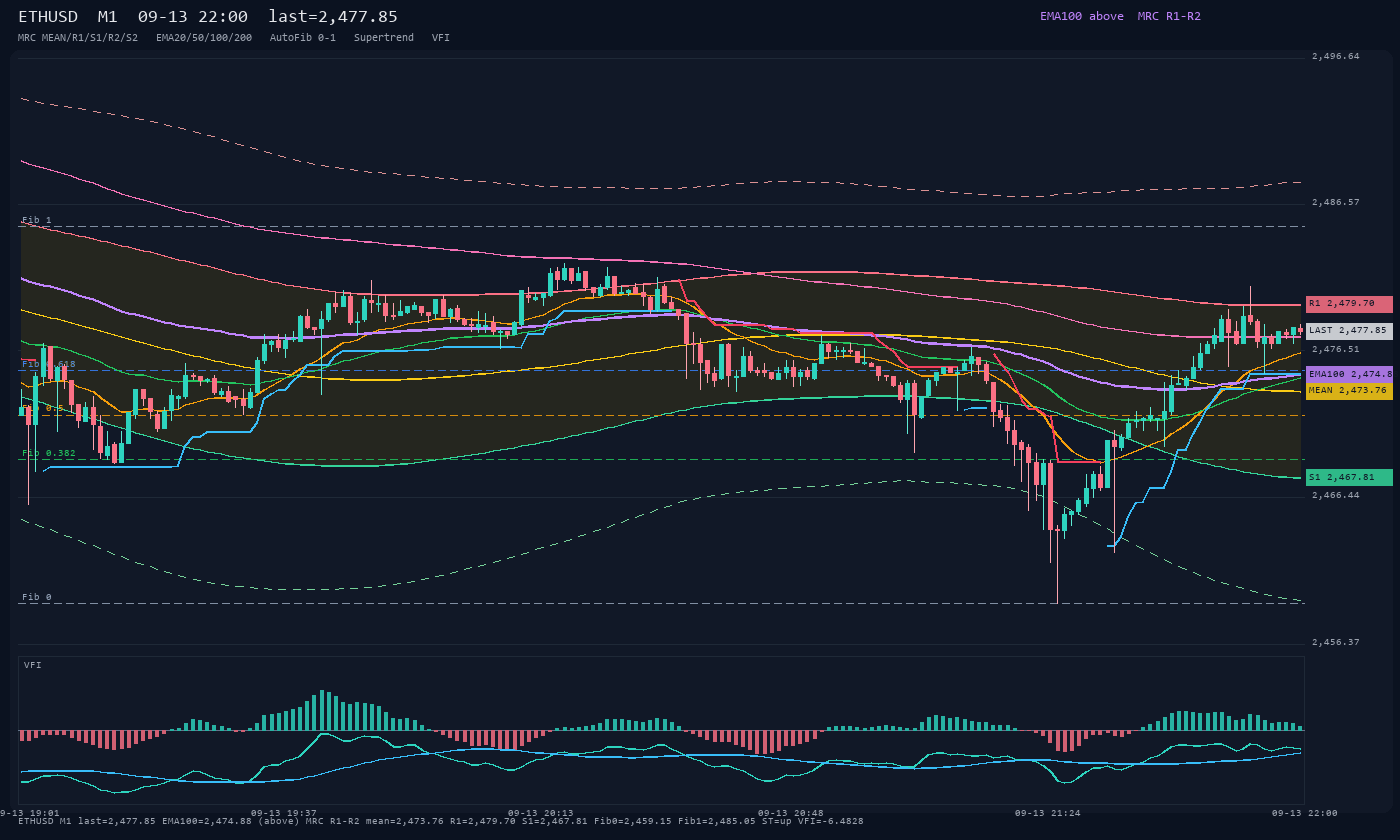Screen dimensions: 1400x840
Task: Click the 'MRC R1-R2' status label
Action: (x=1169, y=16)
